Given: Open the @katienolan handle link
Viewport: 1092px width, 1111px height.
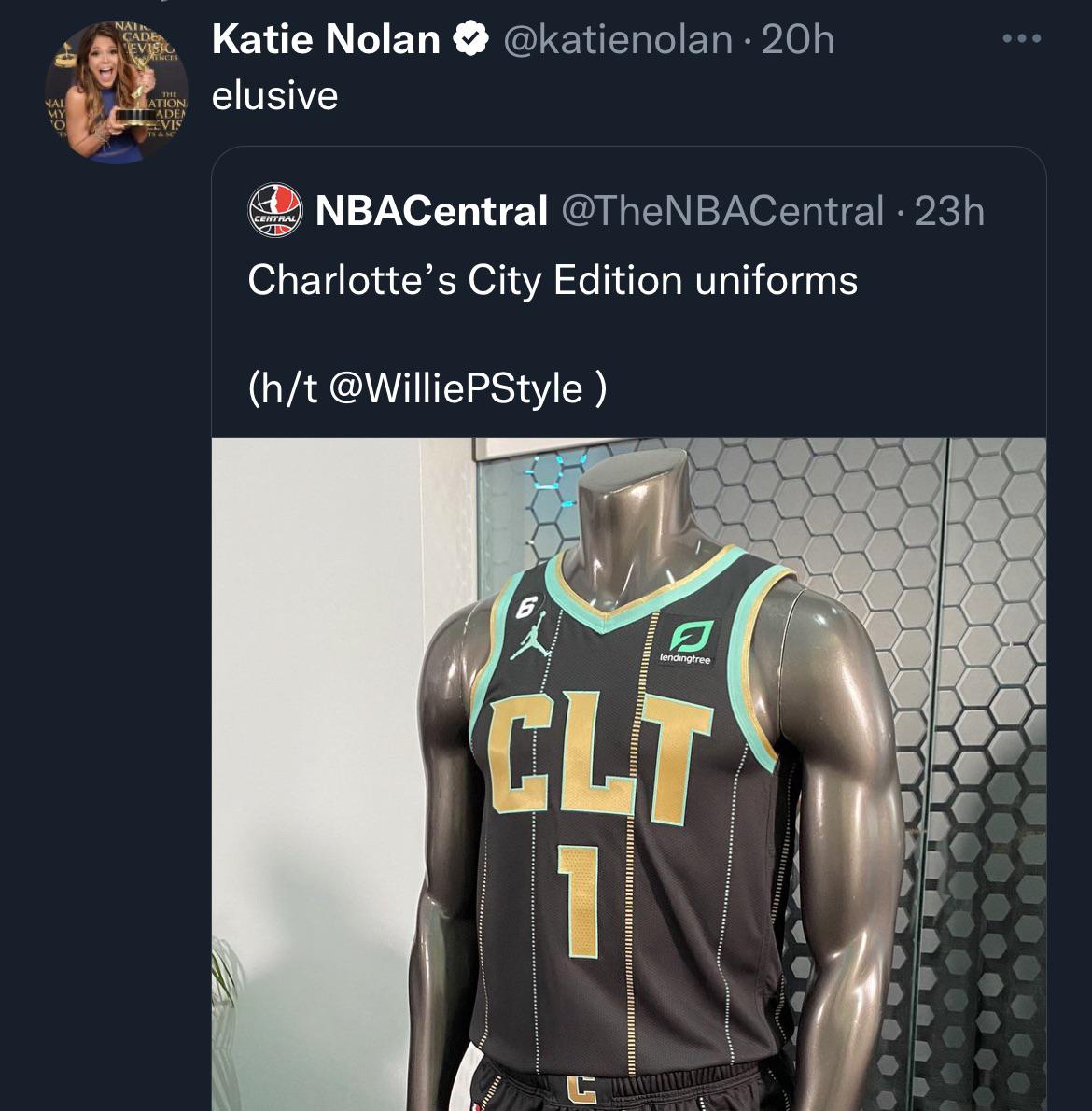Looking at the screenshot, I should [x=618, y=40].
